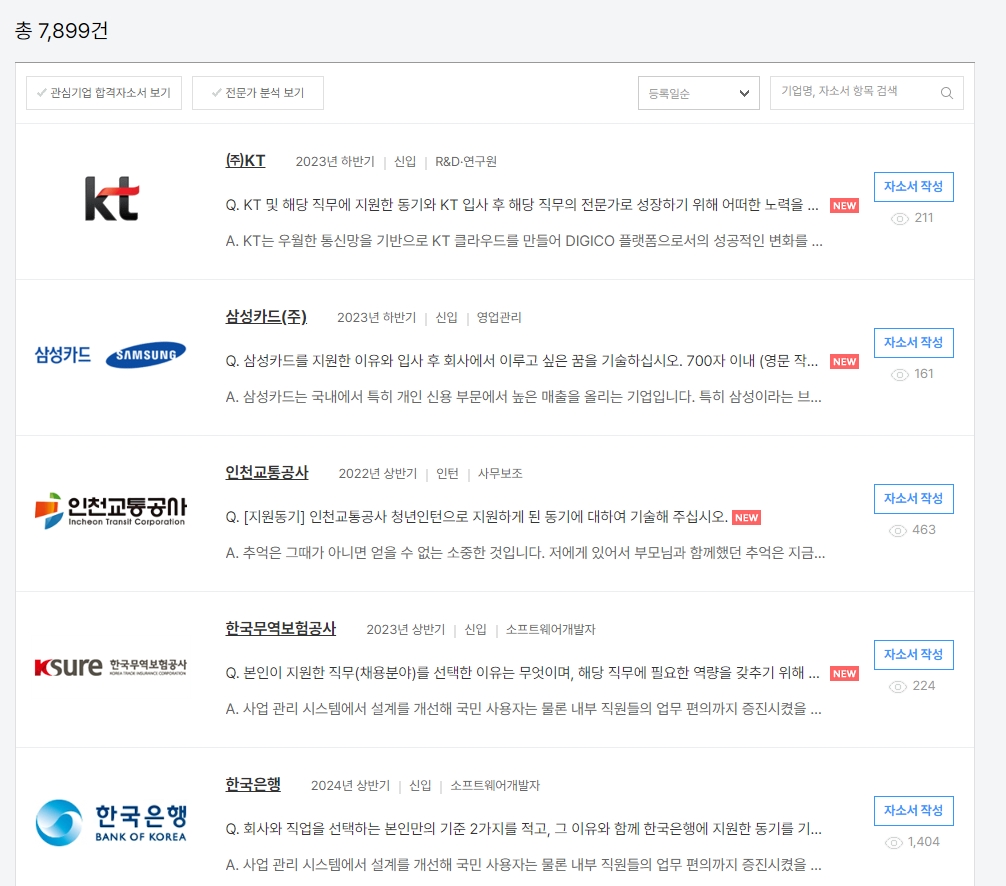Click the Bank of Korea logo

coord(110,822)
